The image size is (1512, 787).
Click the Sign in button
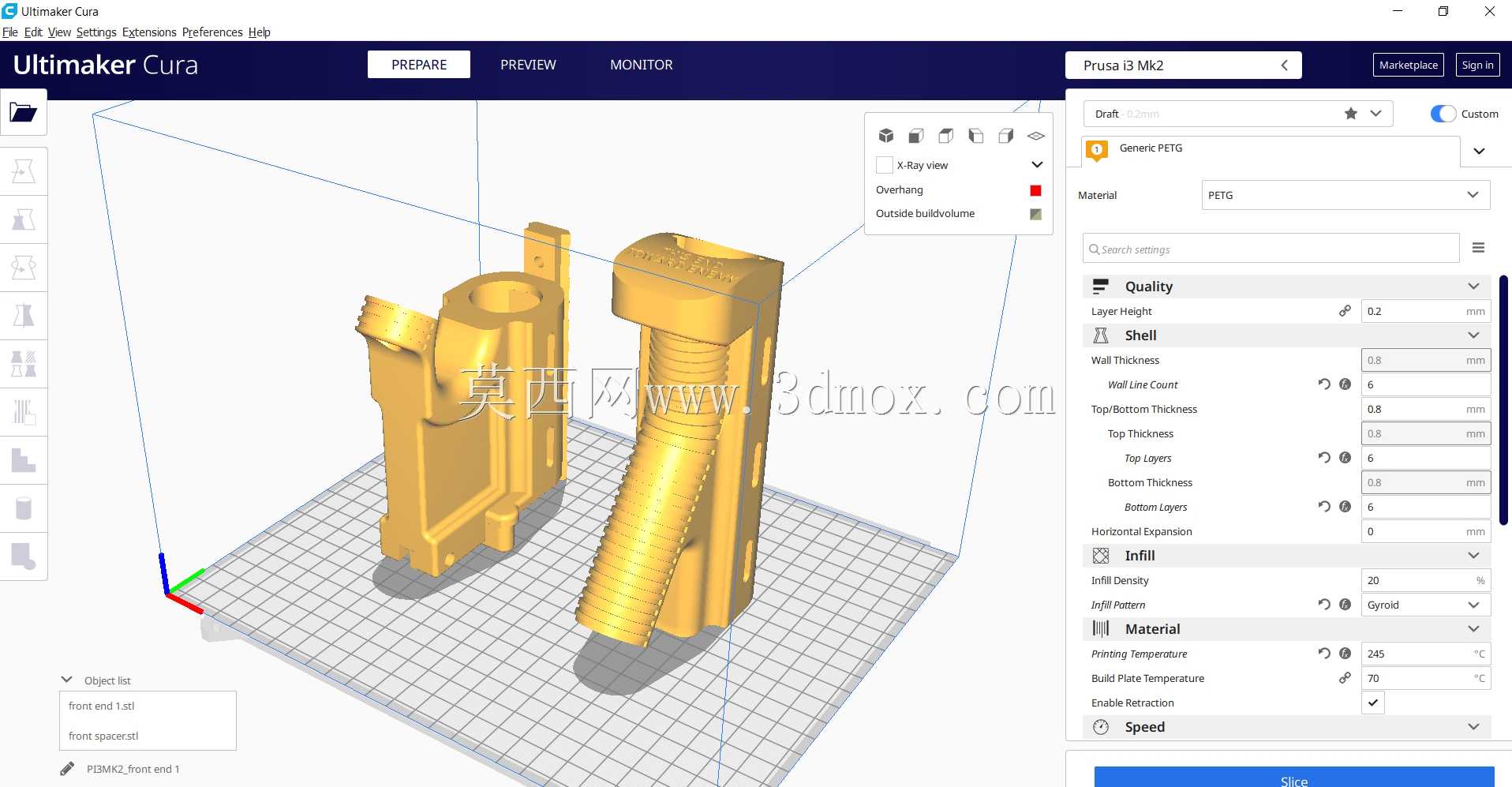click(1477, 65)
